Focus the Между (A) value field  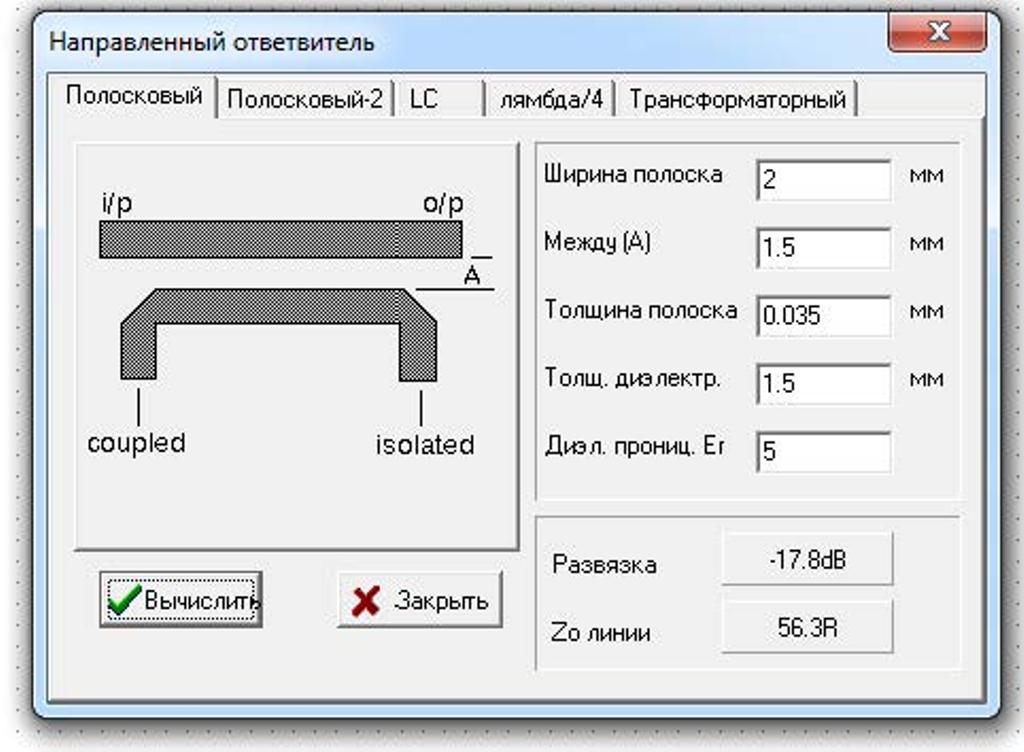[823, 248]
